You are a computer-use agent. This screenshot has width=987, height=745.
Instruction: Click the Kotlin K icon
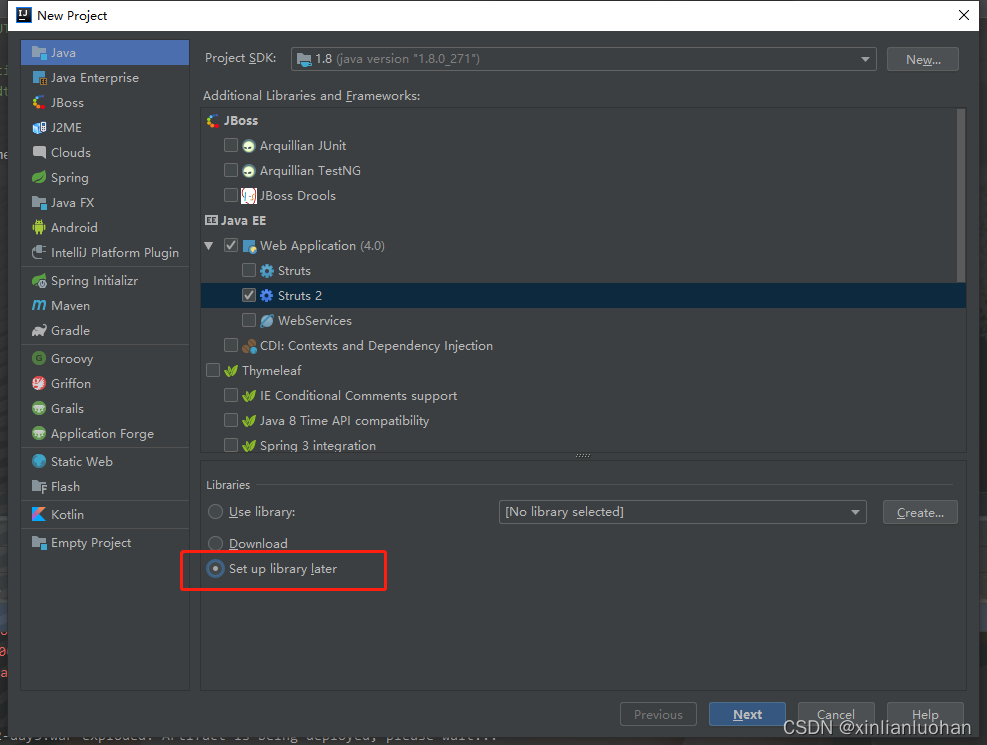pos(39,514)
